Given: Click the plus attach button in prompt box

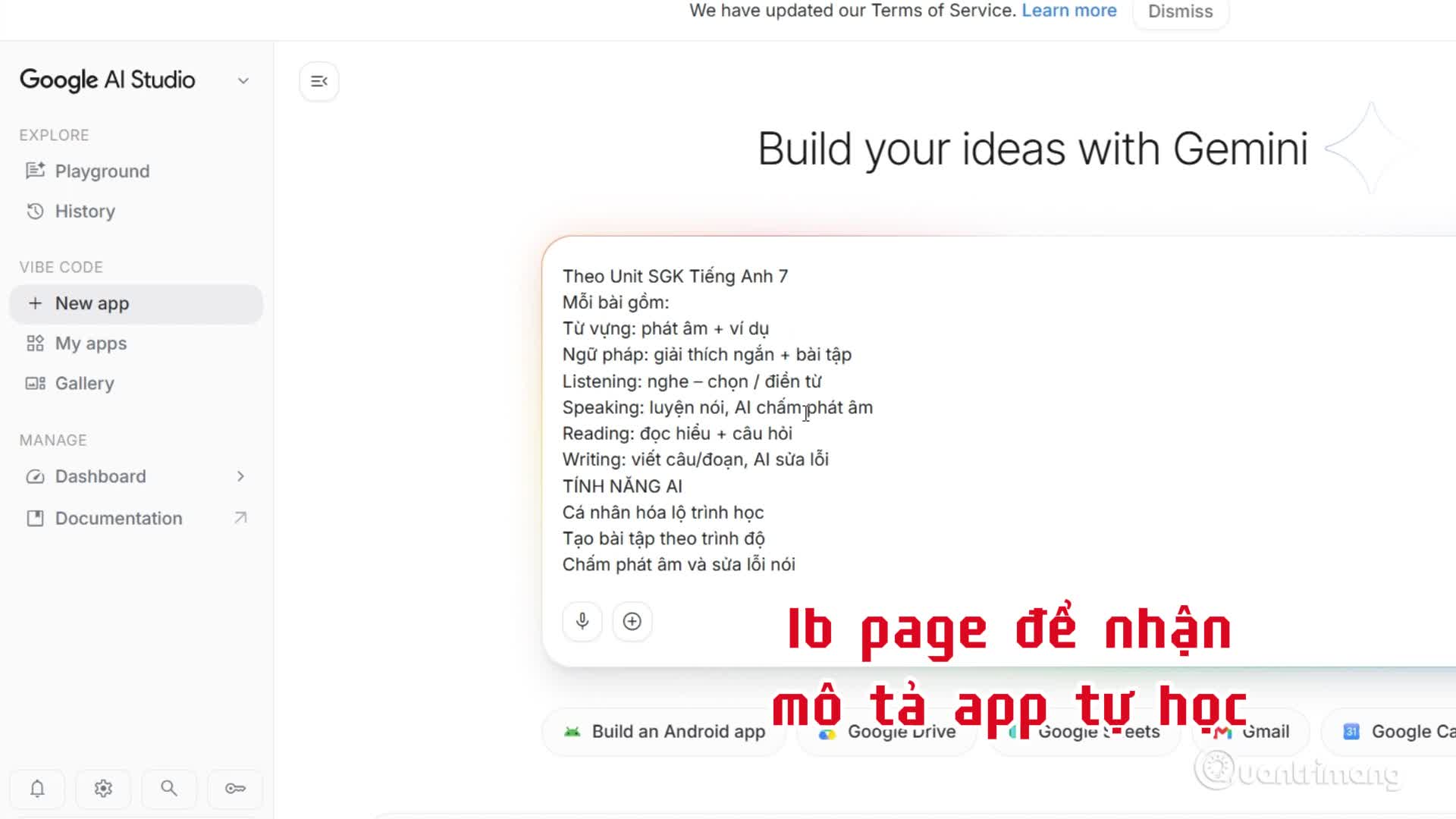Looking at the screenshot, I should pyautogui.click(x=632, y=621).
